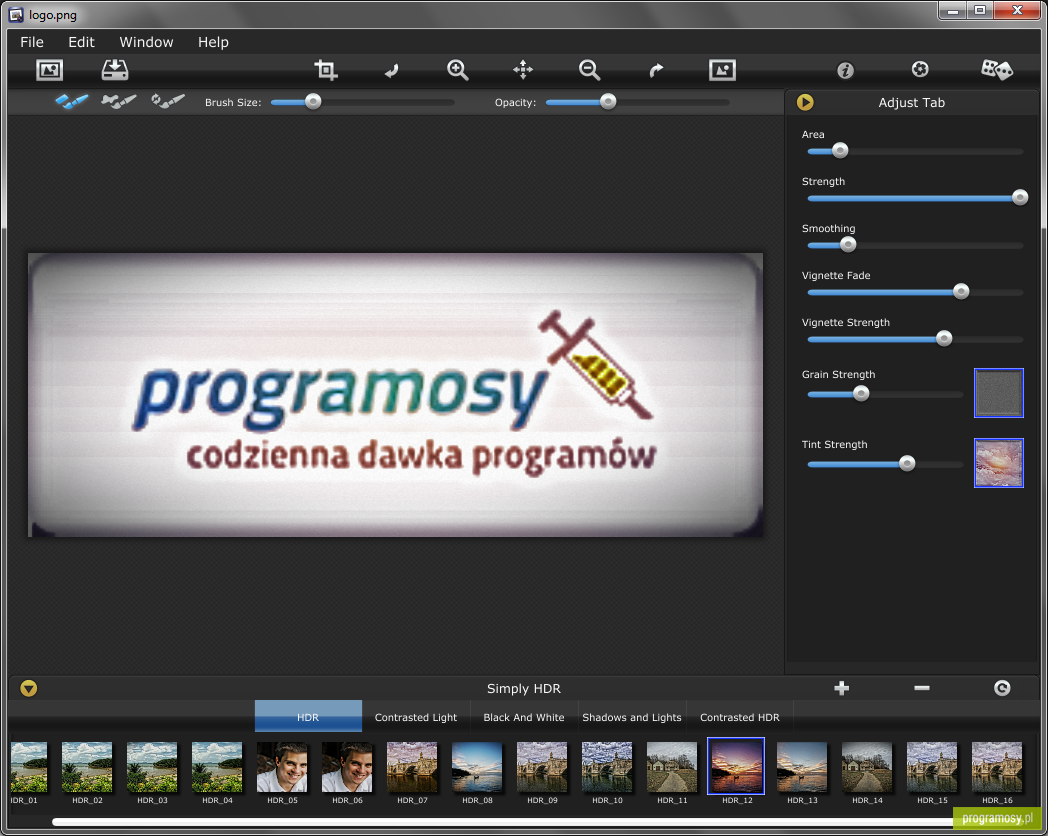The width and height of the screenshot is (1048, 836).
Task: Click the picture icon beside the redo arrow
Action: 723,69
